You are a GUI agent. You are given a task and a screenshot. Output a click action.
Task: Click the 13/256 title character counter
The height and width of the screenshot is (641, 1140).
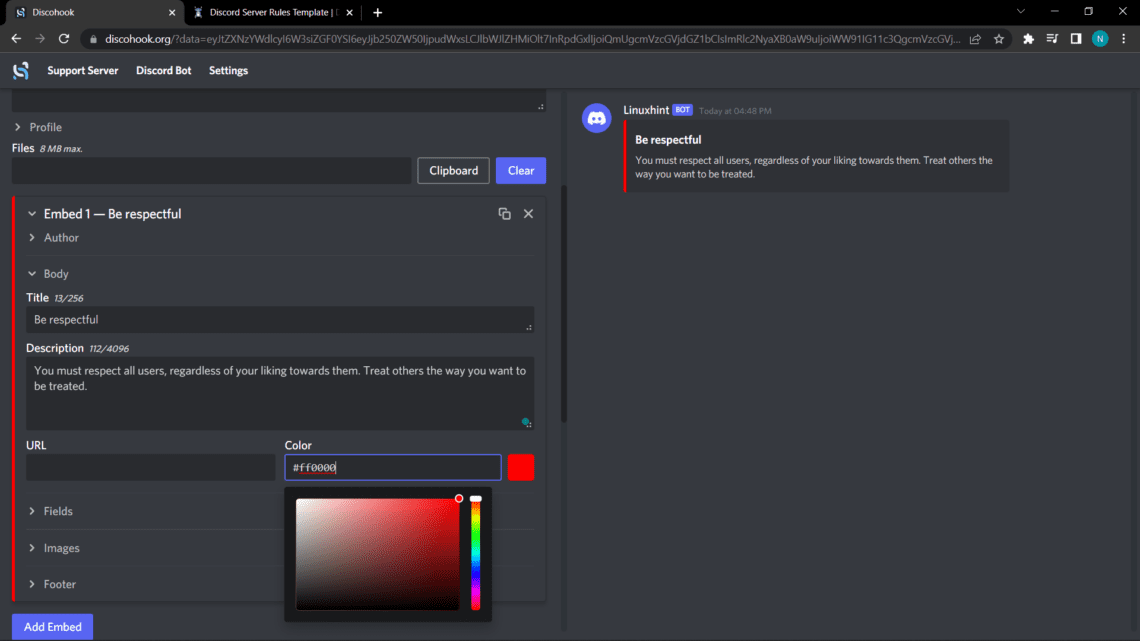[x=69, y=298]
